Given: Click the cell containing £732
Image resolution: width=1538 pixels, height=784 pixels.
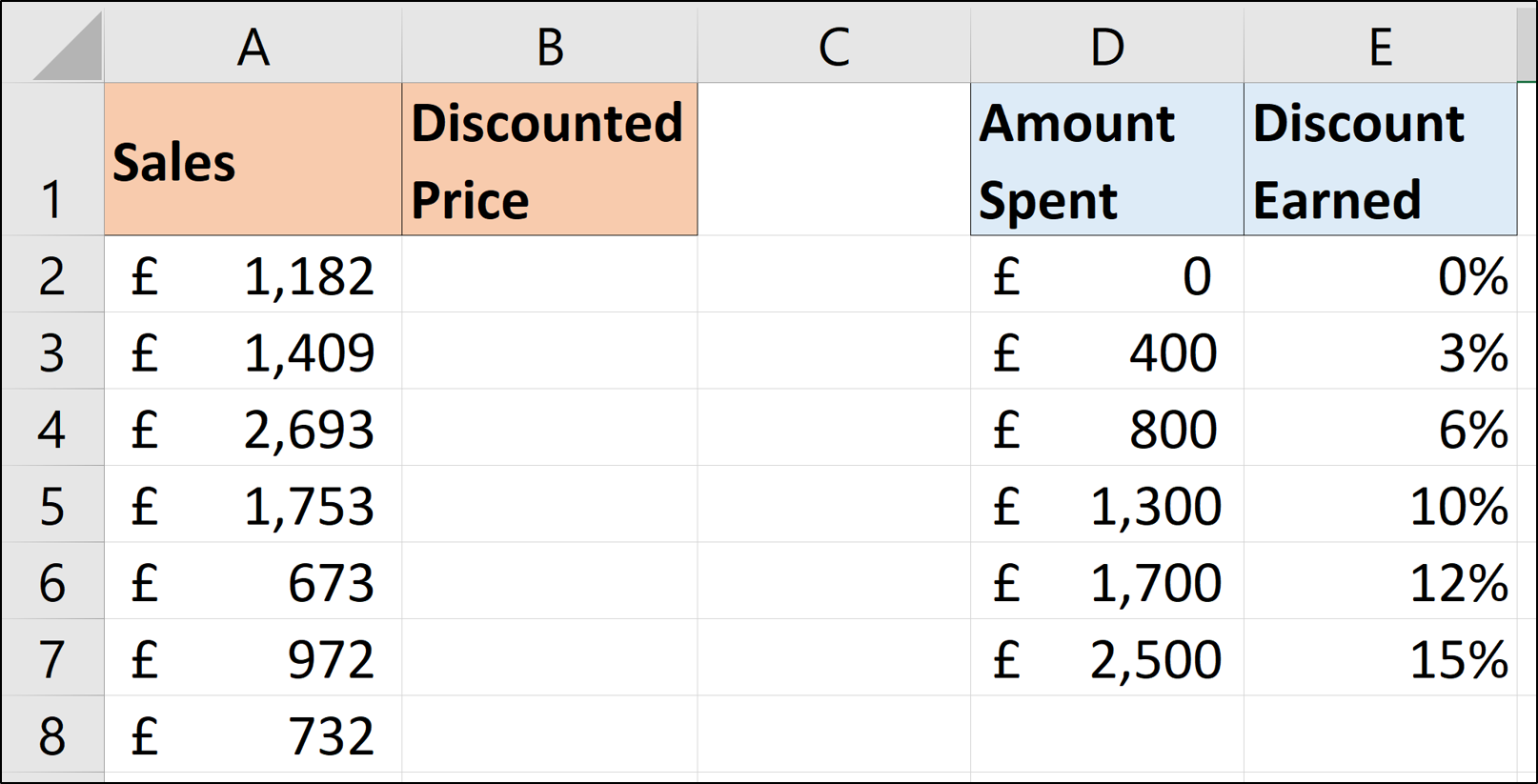Looking at the screenshot, I should 253,735.
